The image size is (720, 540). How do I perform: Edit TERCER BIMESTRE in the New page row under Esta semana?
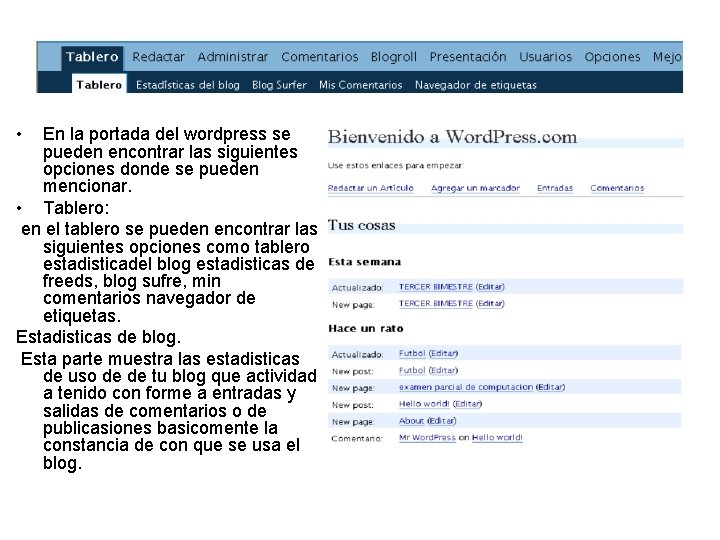coord(490,304)
